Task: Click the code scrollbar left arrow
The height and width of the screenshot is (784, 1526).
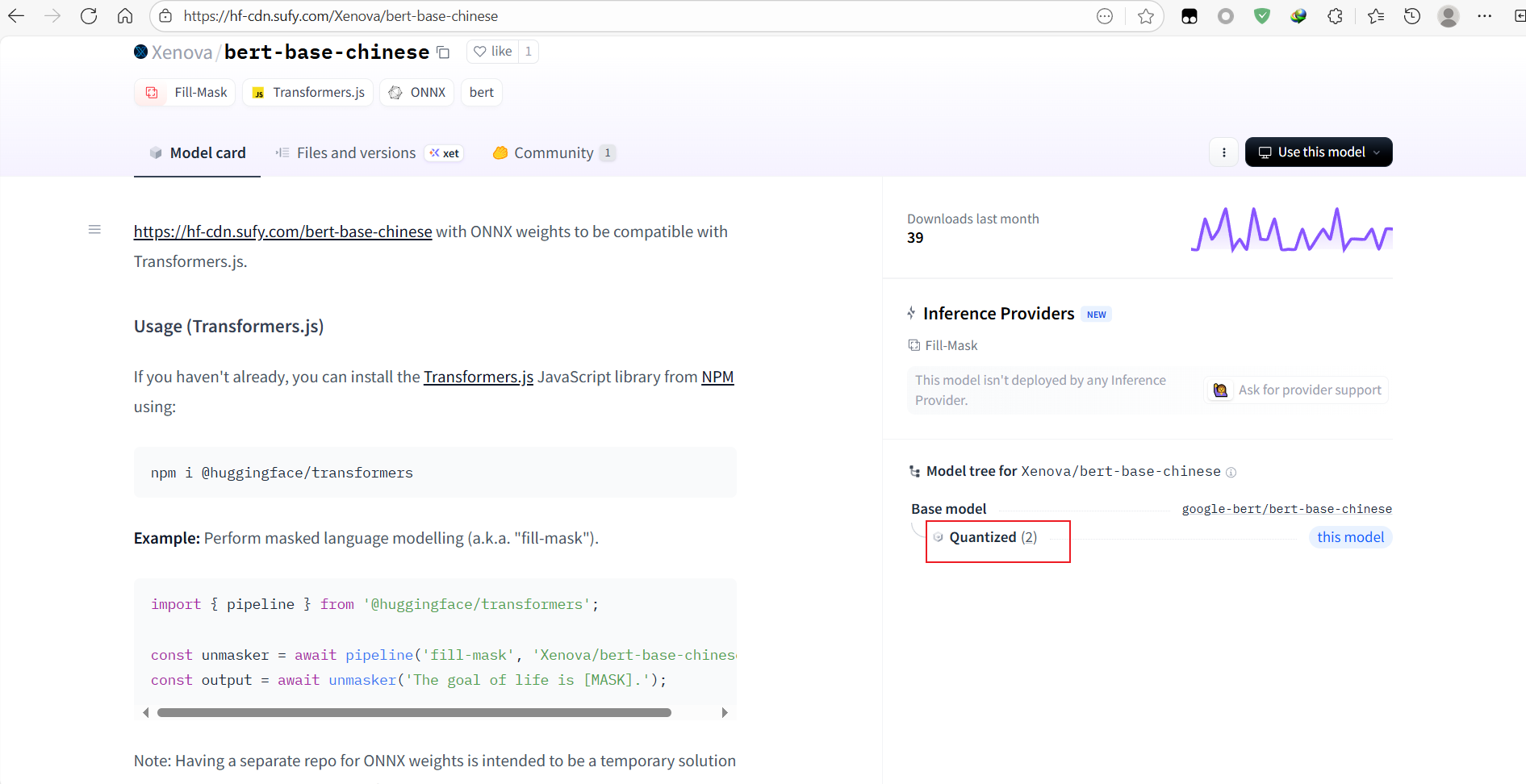Action: point(146,713)
